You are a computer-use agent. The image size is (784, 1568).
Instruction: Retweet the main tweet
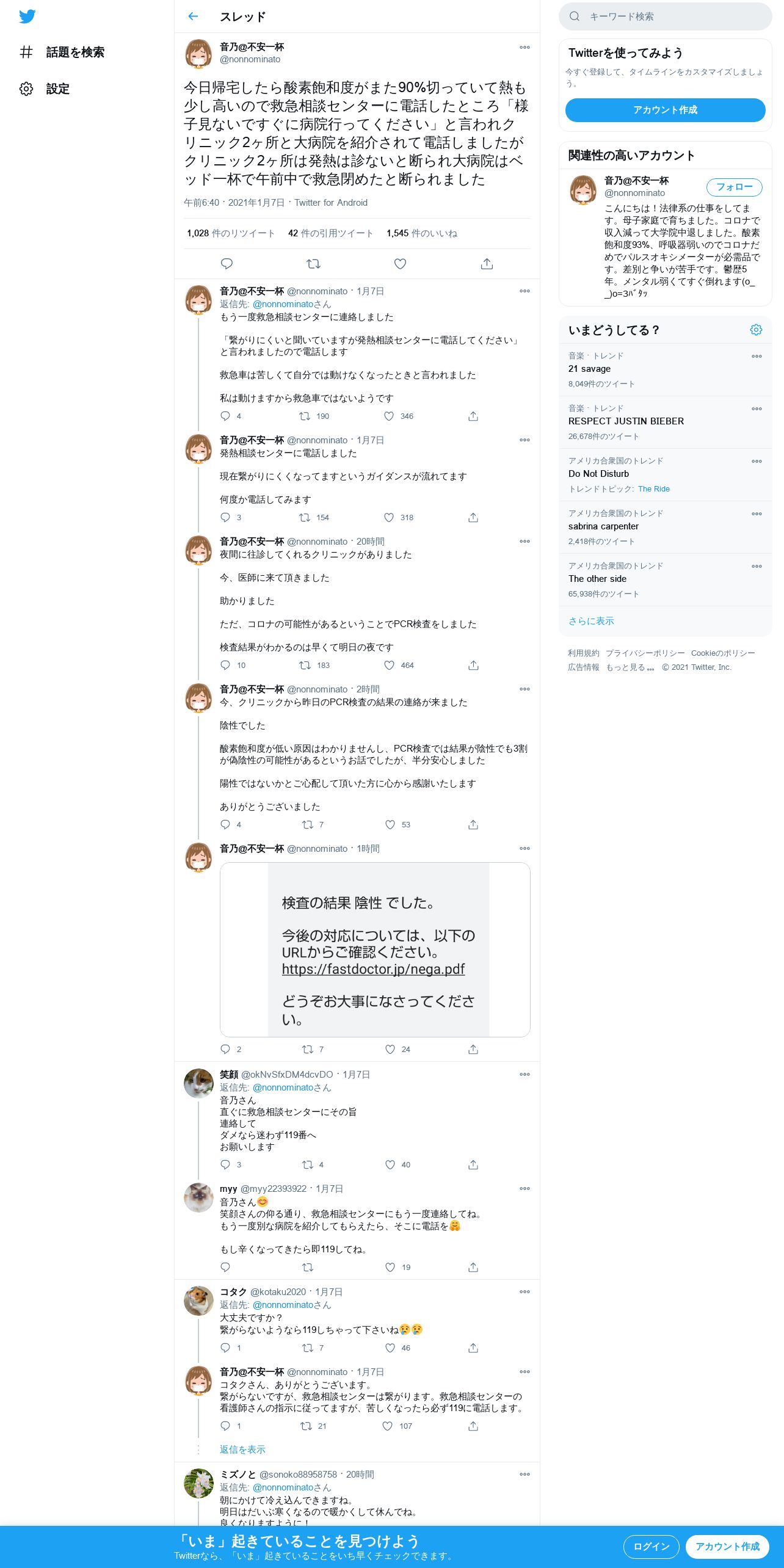coord(313,264)
